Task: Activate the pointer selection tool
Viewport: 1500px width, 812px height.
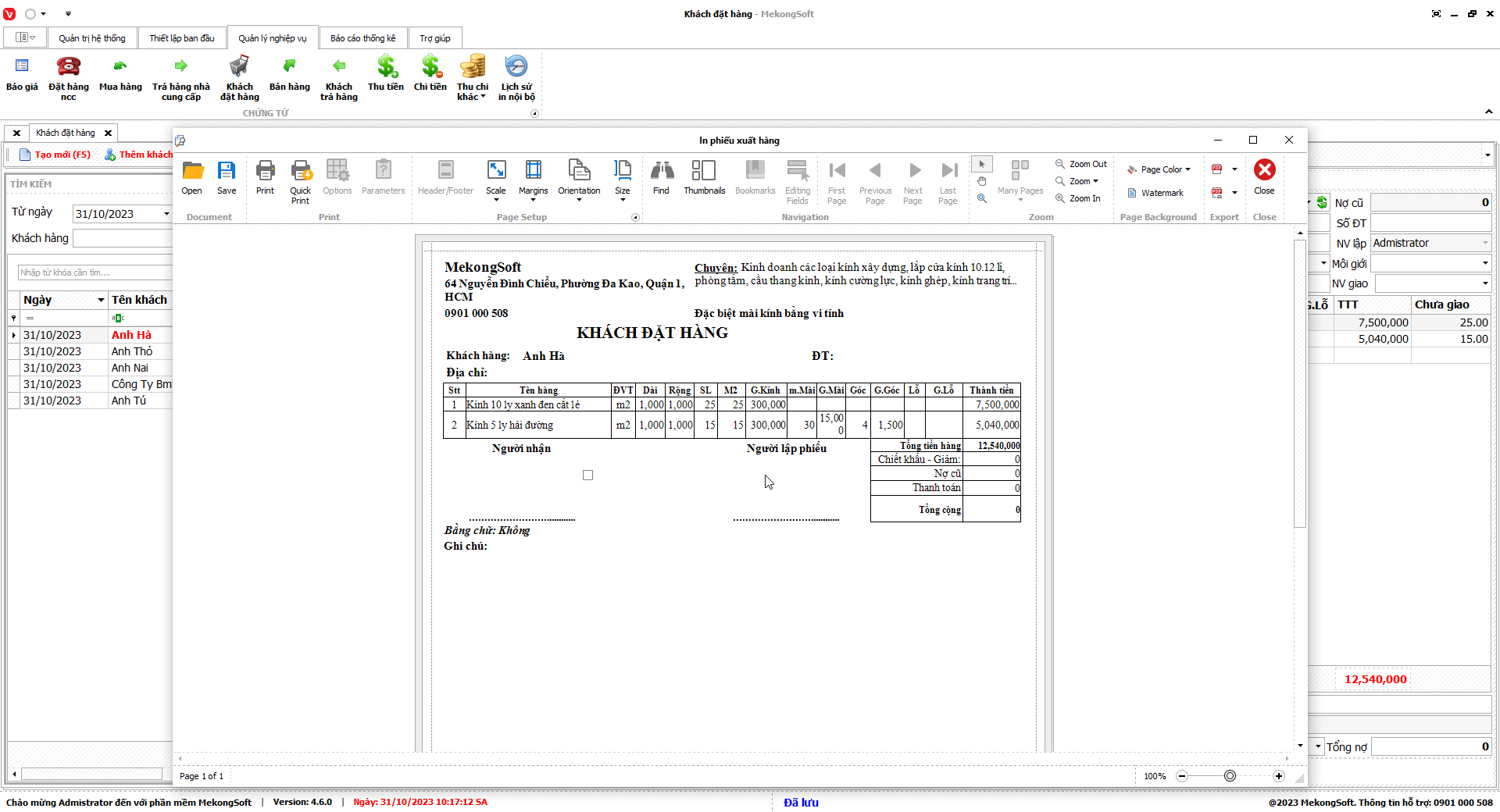Action: pos(982,164)
